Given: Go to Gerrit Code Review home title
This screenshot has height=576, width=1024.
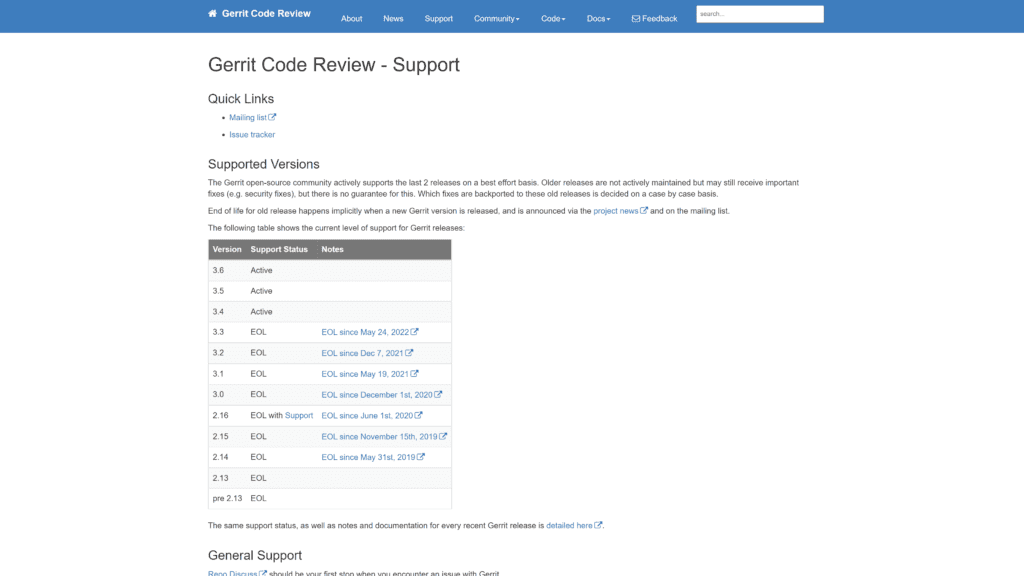Looking at the screenshot, I should (266, 14).
